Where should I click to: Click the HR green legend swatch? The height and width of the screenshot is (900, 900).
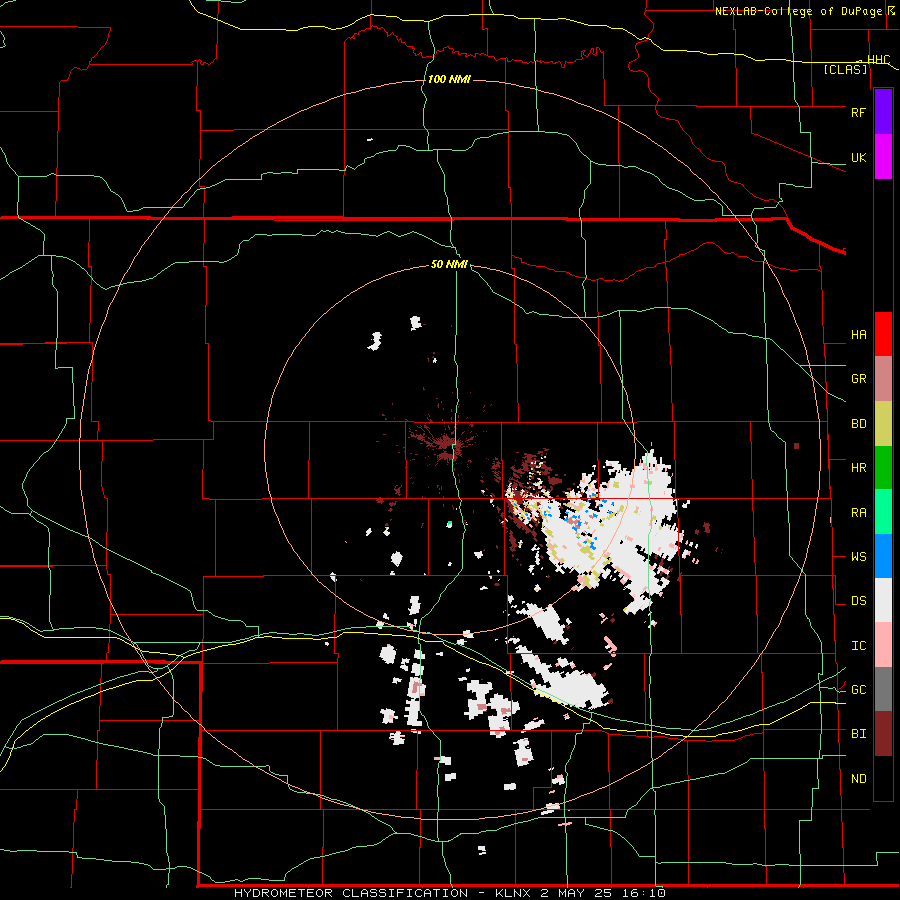883,467
